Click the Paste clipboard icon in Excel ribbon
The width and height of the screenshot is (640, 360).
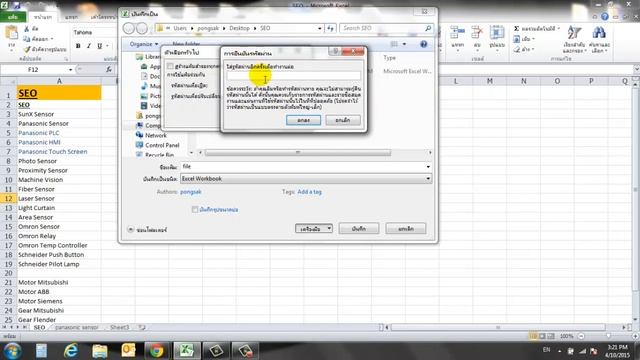11,32
